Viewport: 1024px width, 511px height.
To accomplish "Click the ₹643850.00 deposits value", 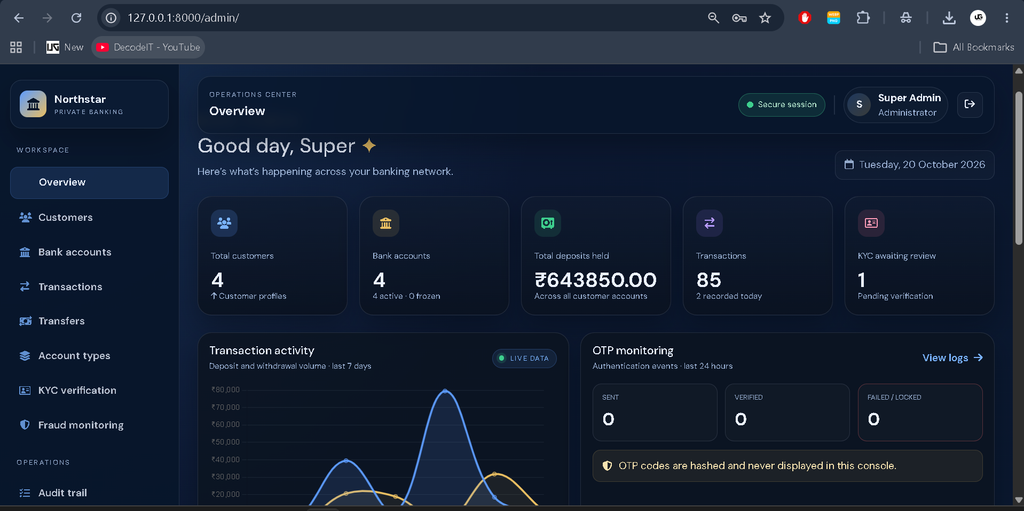I will point(596,280).
